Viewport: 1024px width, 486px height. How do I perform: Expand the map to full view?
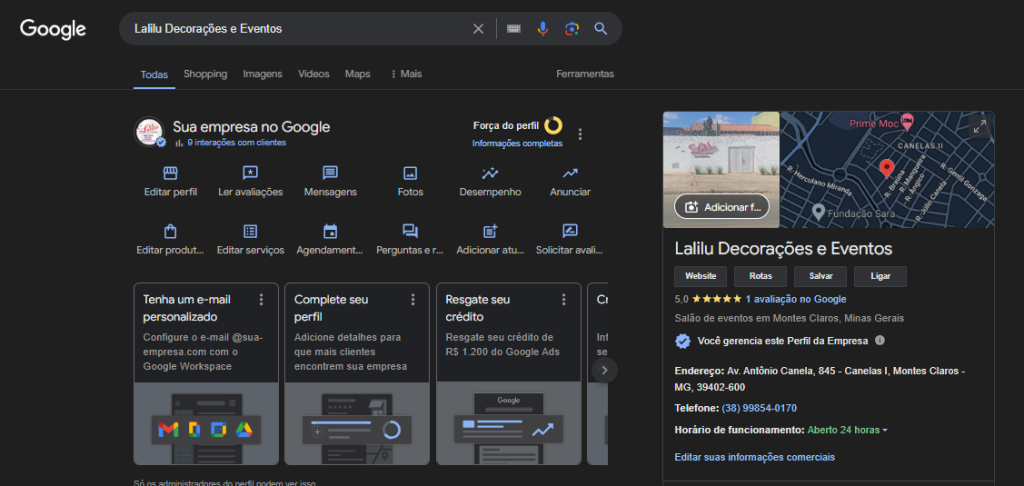pyautogui.click(x=979, y=127)
